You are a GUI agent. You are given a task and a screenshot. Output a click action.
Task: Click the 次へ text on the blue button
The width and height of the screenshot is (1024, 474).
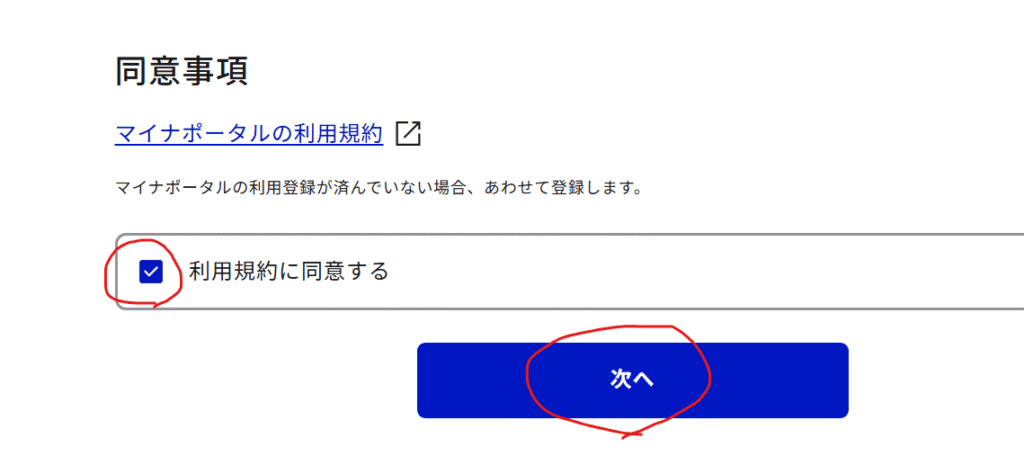(632, 380)
